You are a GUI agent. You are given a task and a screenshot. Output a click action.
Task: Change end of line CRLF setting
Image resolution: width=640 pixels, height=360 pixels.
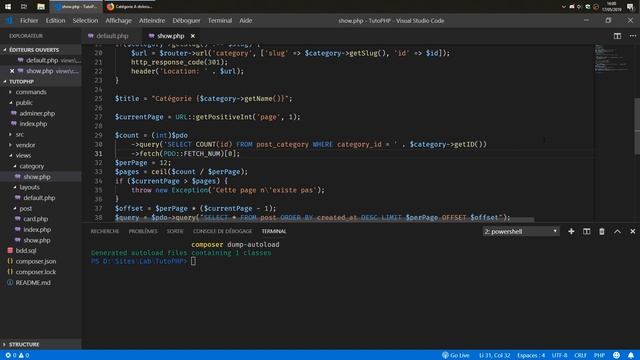tap(580, 356)
